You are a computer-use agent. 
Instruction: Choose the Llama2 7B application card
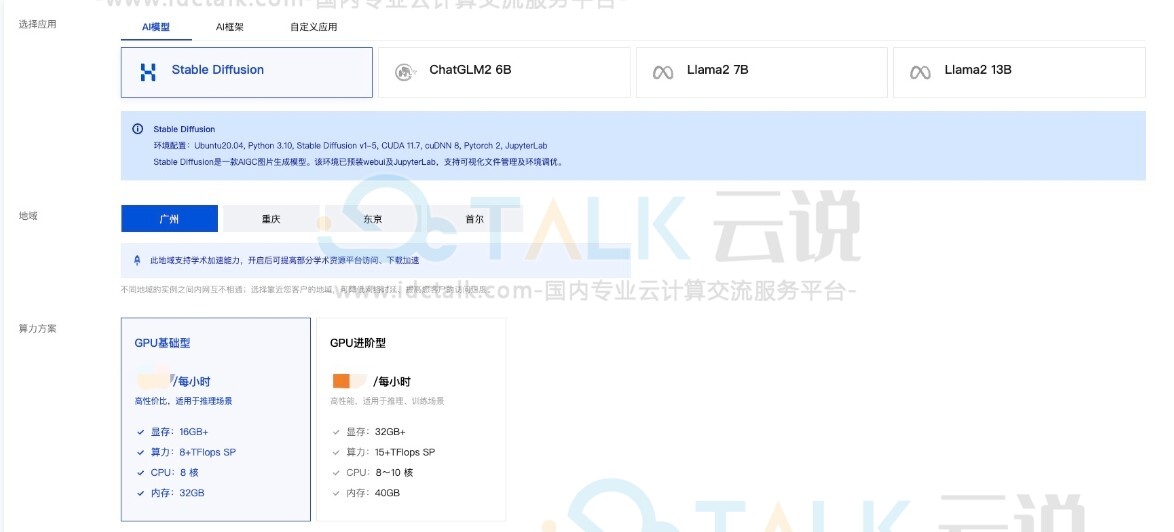click(761, 73)
